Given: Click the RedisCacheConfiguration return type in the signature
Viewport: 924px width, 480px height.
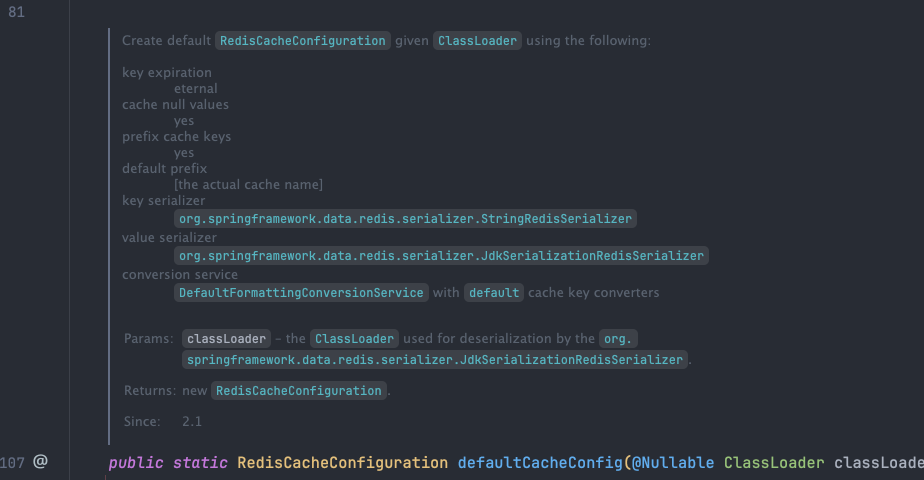Looking at the screenshot, I should pyautogui.click(x=342, y=463).
